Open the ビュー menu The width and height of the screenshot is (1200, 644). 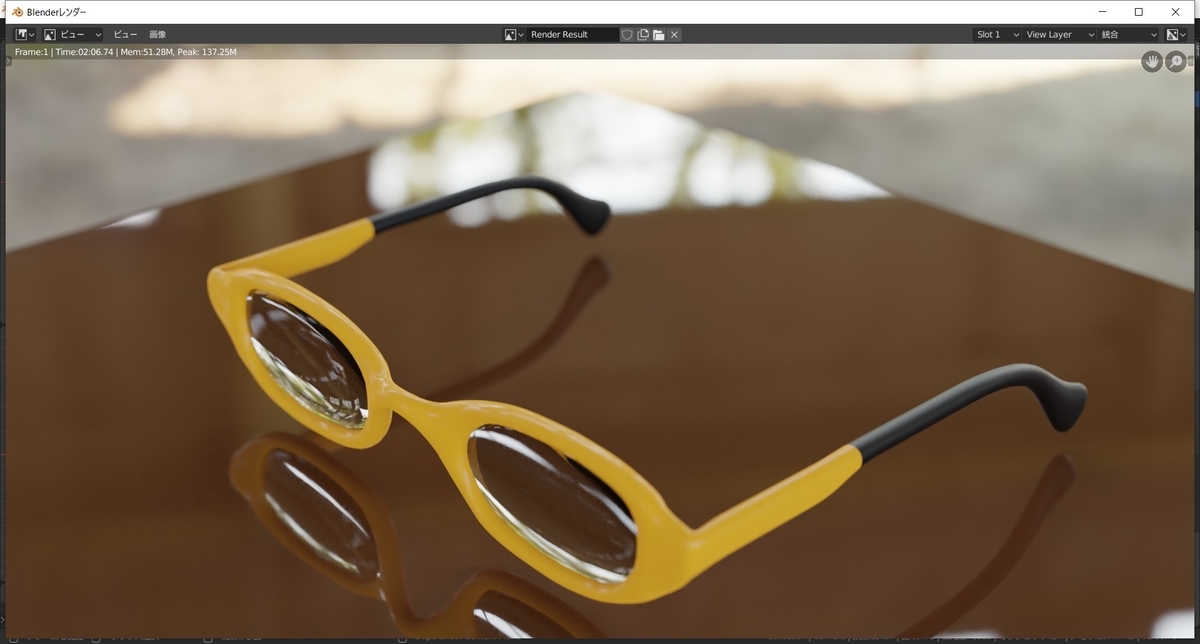tap(125, 34)
